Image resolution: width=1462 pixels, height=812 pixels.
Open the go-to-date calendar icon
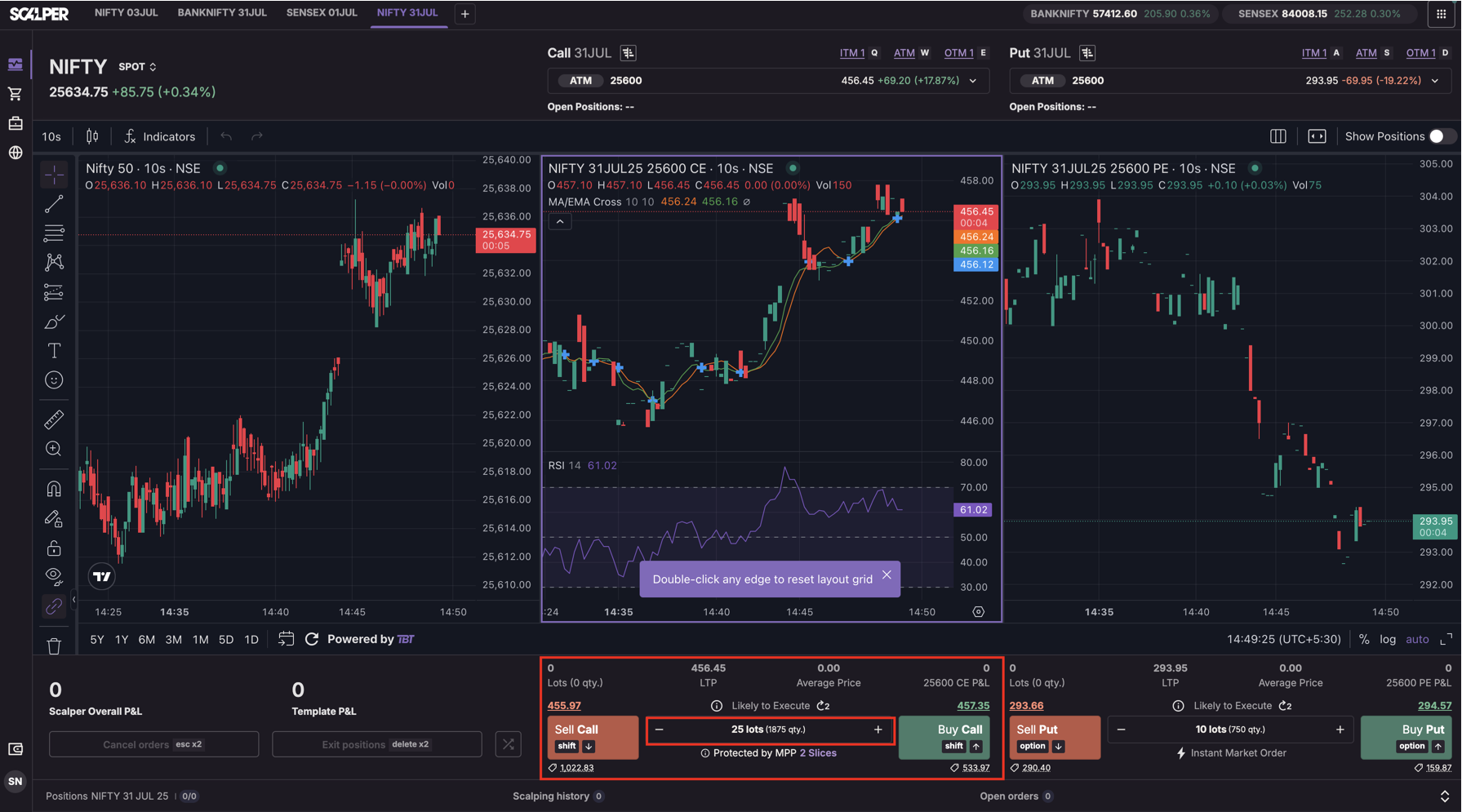pyautogui.click(x=286, y=639)
